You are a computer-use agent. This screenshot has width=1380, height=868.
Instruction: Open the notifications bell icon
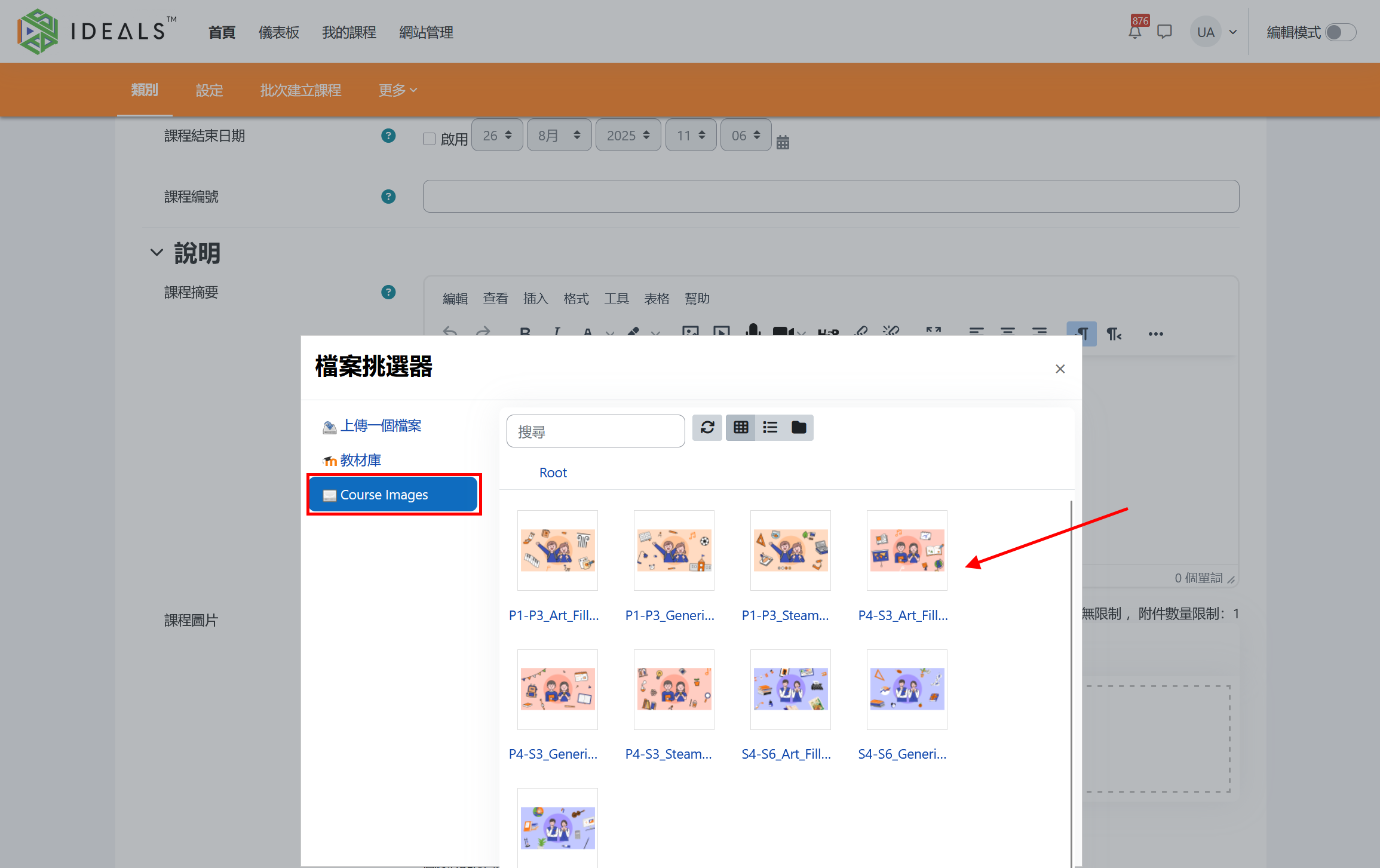(1134, 32)
